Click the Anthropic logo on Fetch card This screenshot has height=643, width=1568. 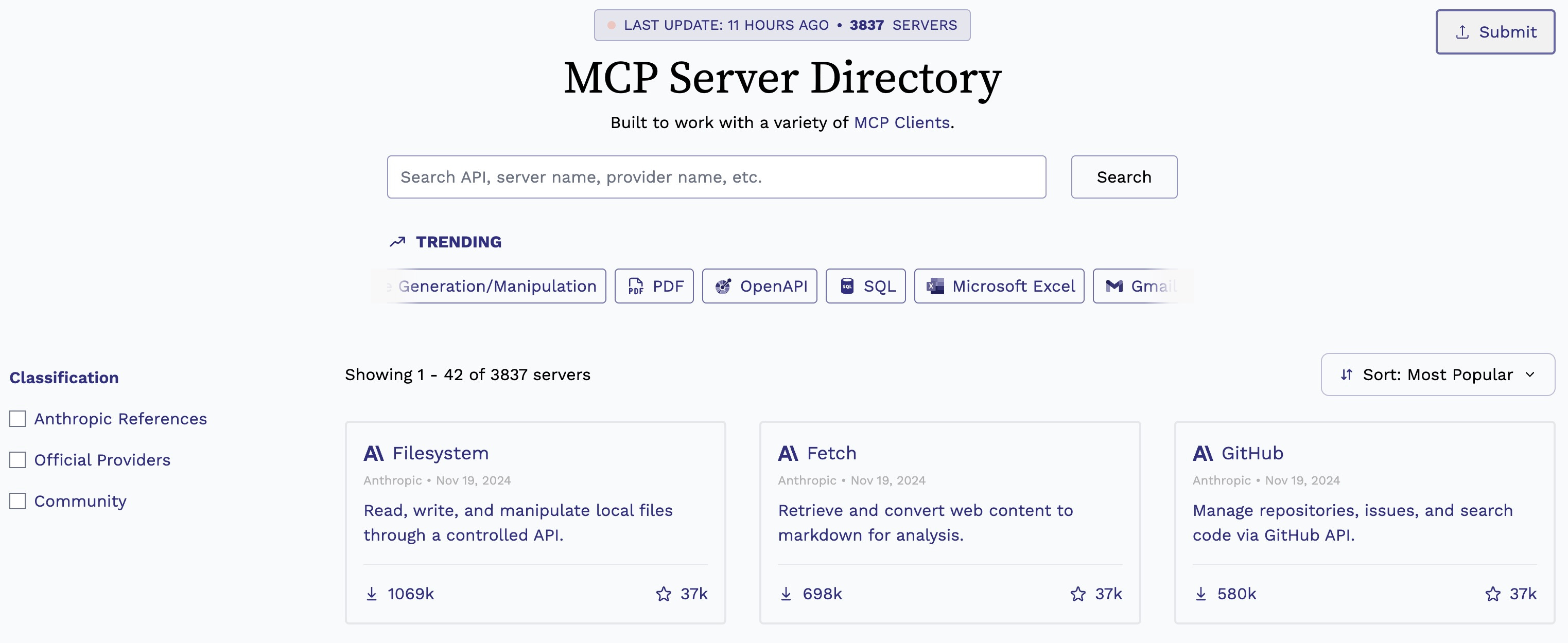point(788,453)
